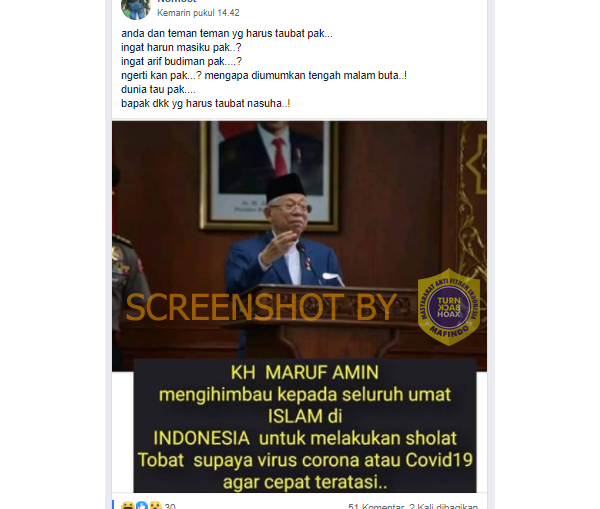
Task: Click the "sholat Tobat" caption line
Action: [x=305, y=449]
